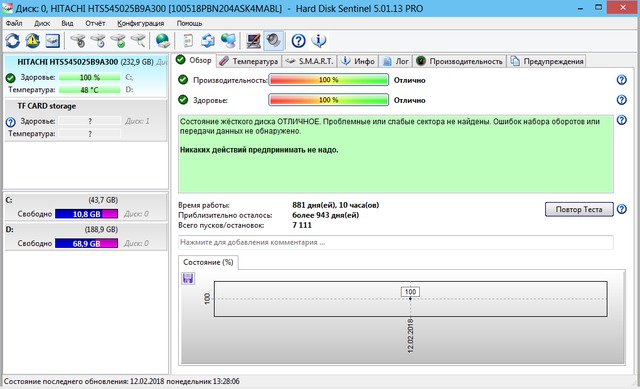Click the disk with magnifier toolbar icon
The height and width of the screenshot is (389, 640).
point(138,41)
